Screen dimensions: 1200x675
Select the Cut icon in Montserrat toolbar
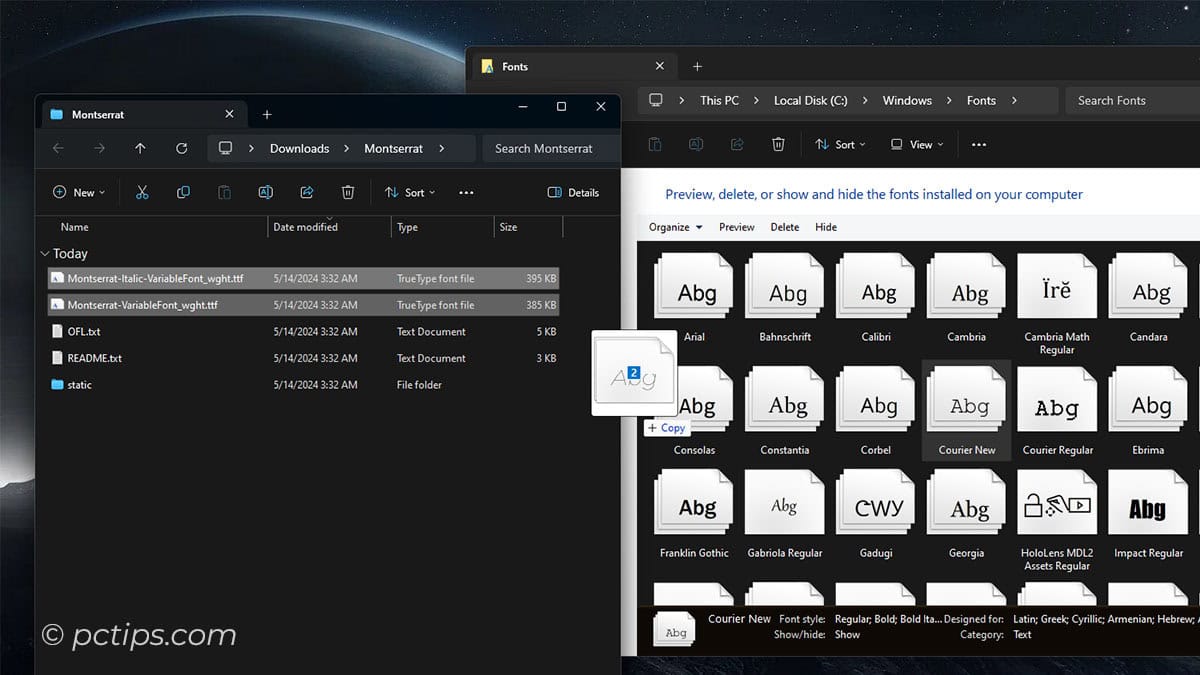tap(143, 192)
